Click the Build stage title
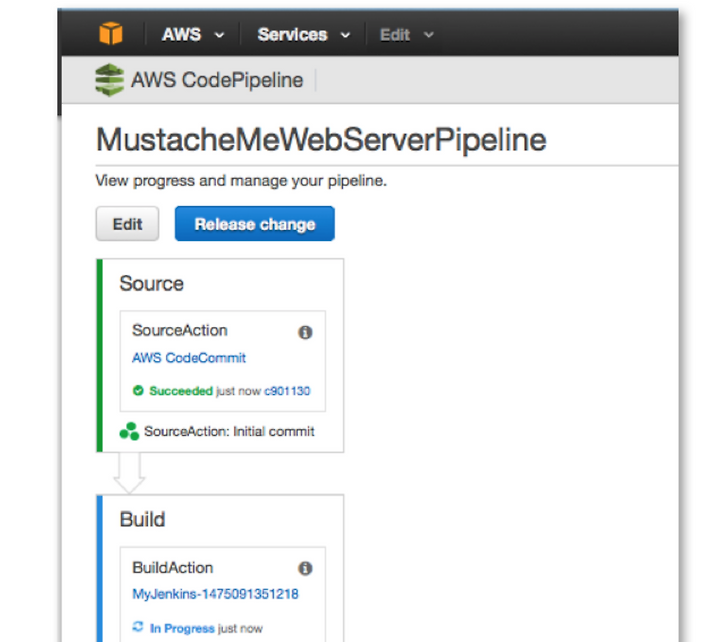Screen dimensions: 720x642 point(142,519)
